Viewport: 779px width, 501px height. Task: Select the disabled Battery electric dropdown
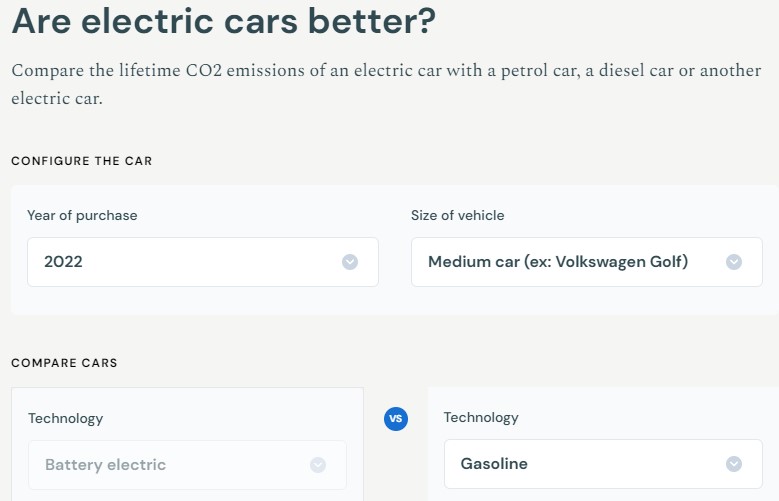coord(187,465)
